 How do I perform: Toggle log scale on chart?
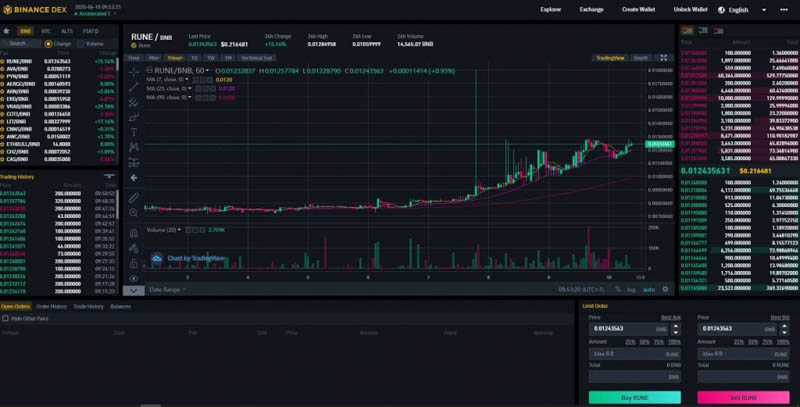pos(631,290)
